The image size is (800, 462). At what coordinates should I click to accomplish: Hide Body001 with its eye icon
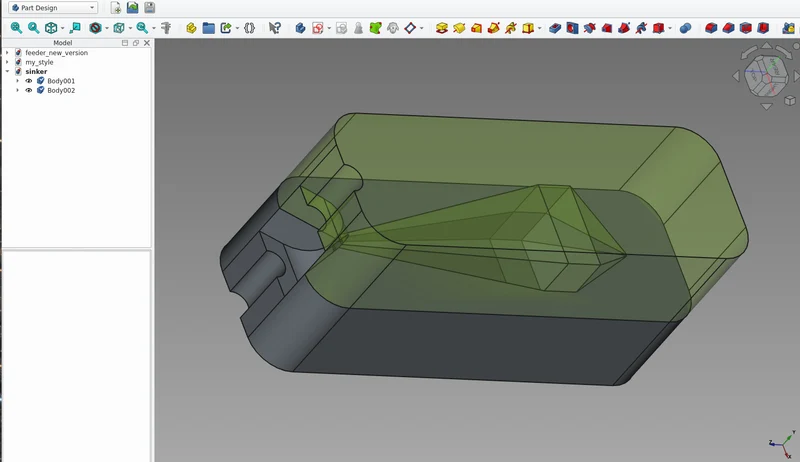pos(29,81)
